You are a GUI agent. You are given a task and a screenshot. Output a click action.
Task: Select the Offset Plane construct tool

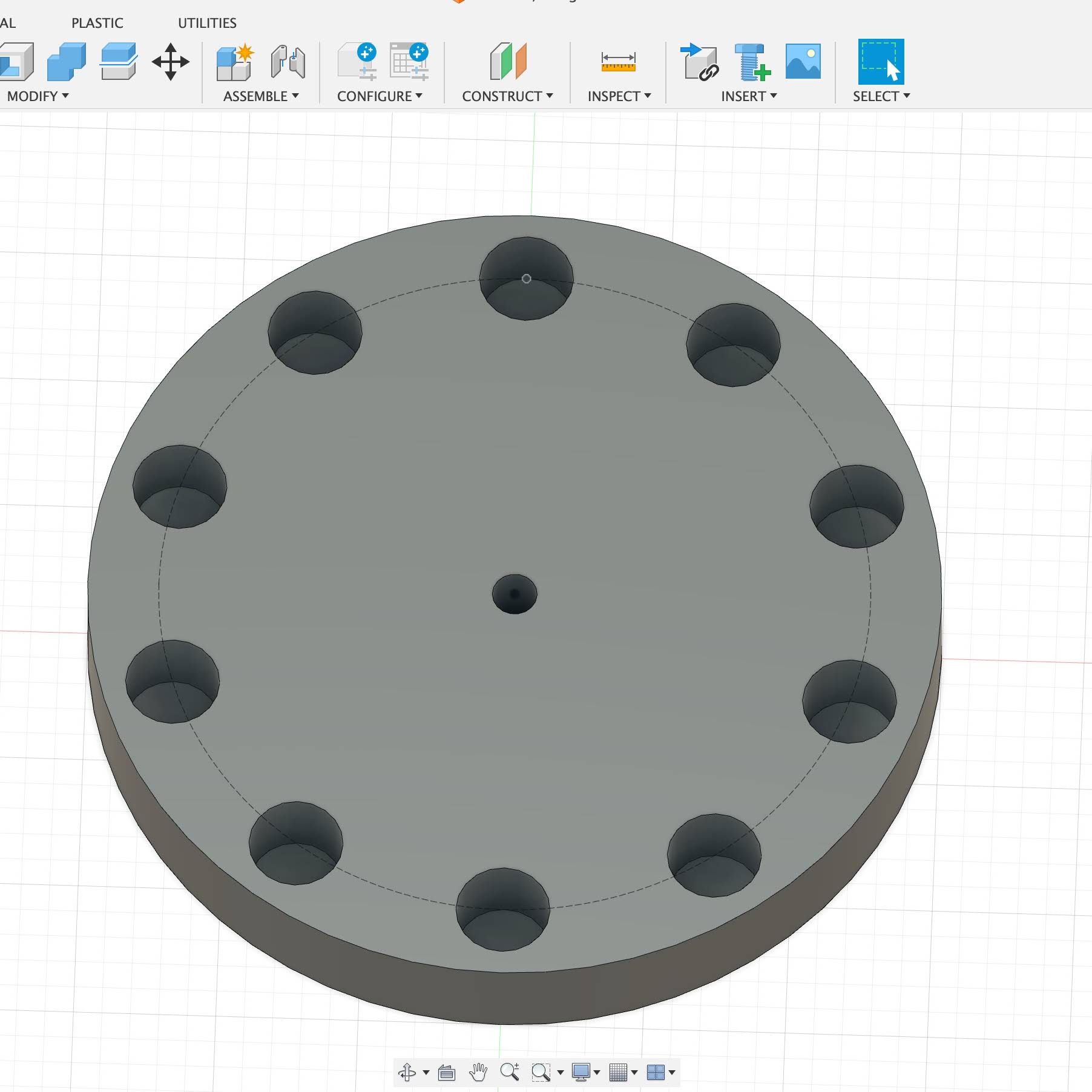tap(508, 62)
